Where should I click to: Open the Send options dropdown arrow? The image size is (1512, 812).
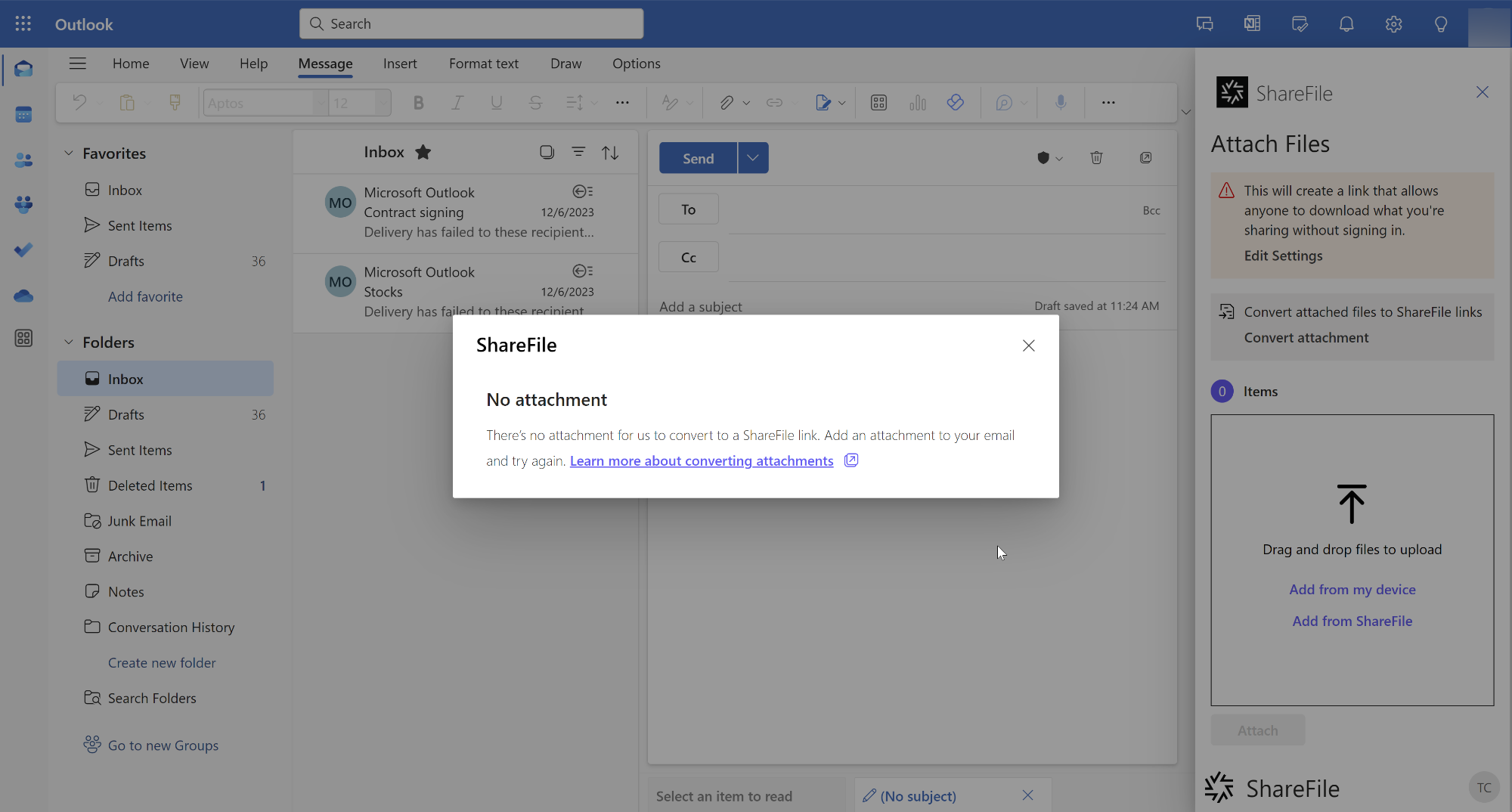[x=753, y=158]
